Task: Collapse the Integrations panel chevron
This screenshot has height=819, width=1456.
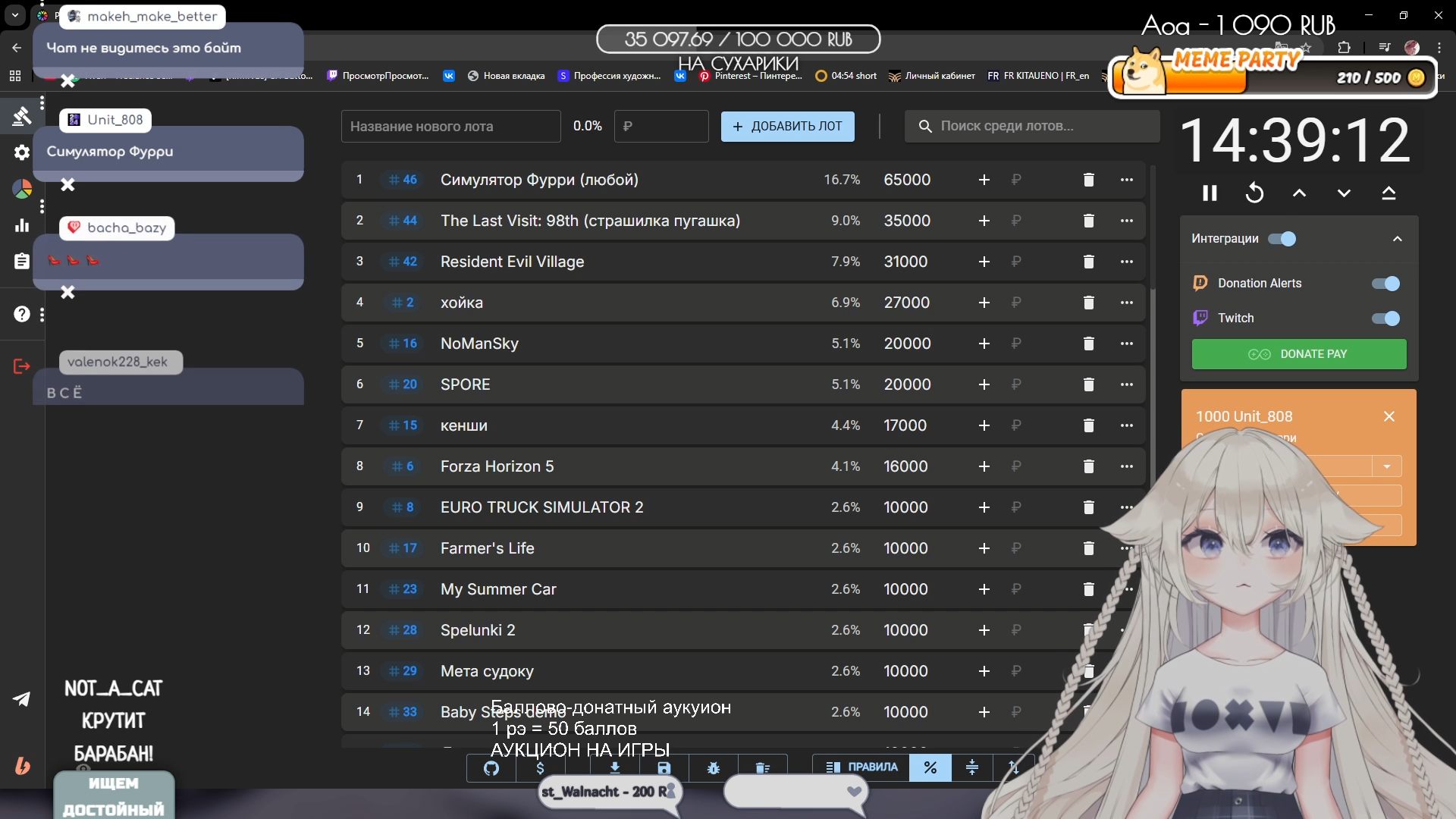Action: [x=1397, y=239]
